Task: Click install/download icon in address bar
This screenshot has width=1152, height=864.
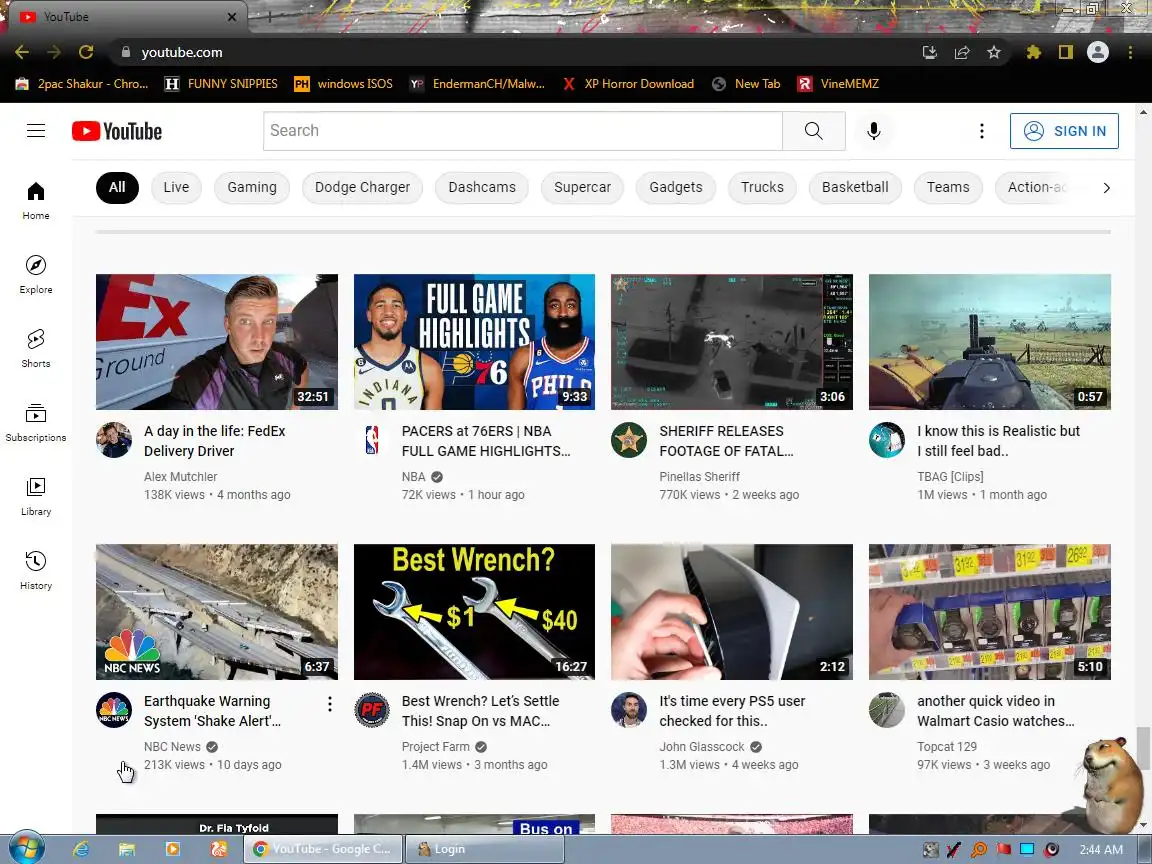Action: pyautogui.click(x=929, y=52)
